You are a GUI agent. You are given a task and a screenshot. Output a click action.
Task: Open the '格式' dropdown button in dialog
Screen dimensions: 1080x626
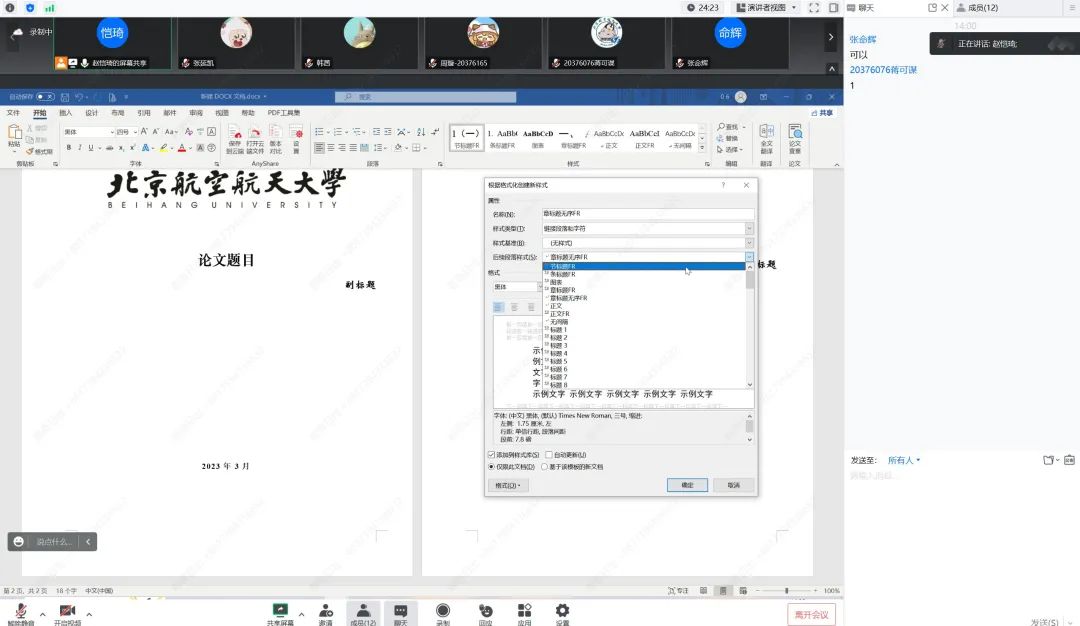click(x=508, y=486)
